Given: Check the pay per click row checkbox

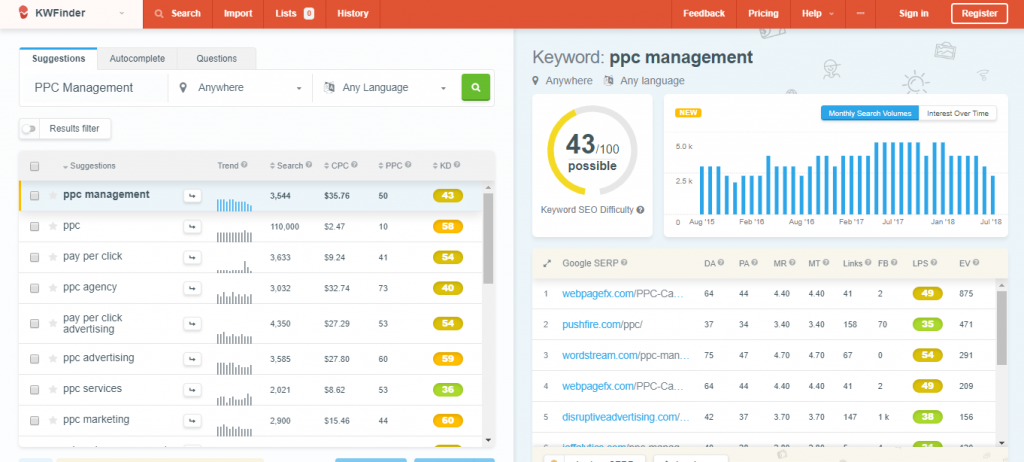Looking at the screenshot, I should 35,257.
